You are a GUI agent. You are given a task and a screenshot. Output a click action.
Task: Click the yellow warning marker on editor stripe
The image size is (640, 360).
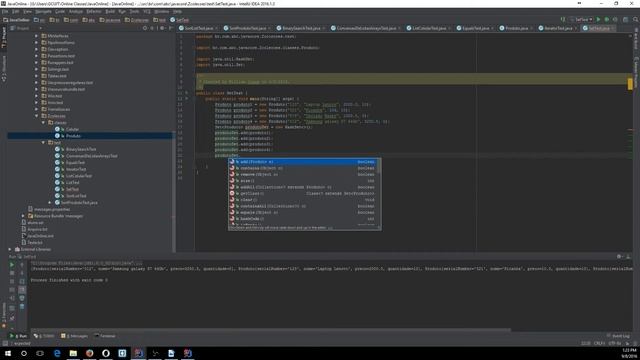tap(630, 84)
